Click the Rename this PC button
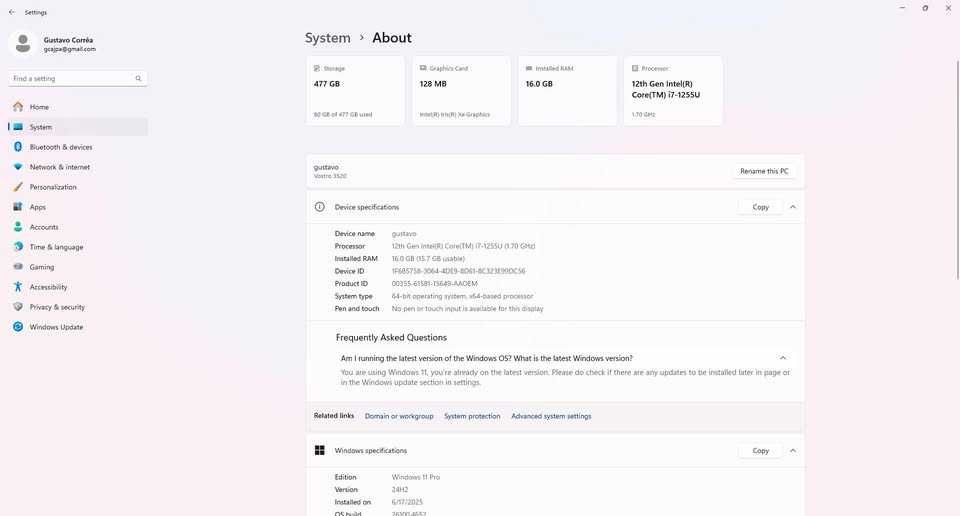This screenshot has height=516, width=960. tap(764, 171)
